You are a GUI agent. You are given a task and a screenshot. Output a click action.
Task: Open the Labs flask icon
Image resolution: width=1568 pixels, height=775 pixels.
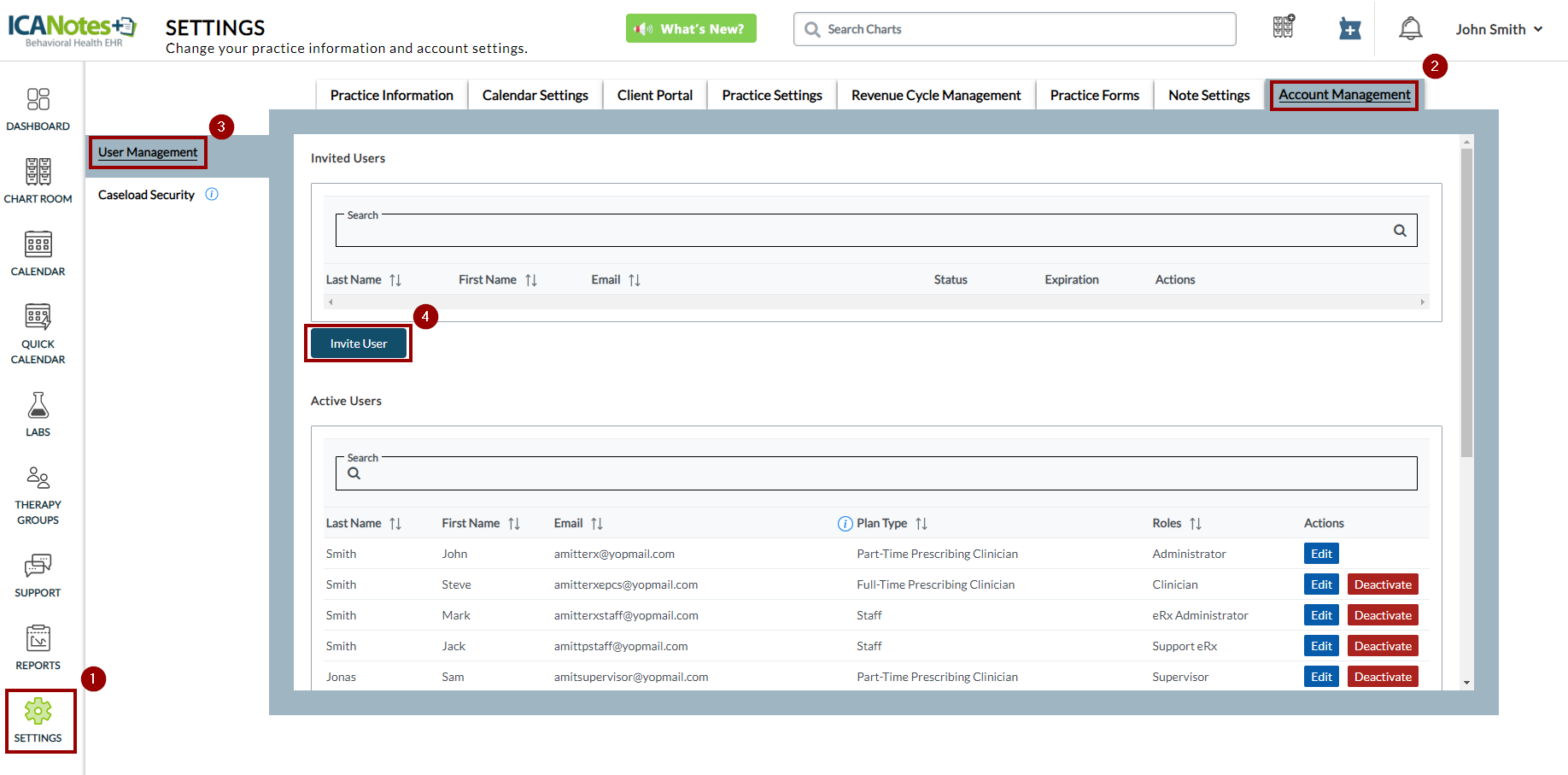[38, 406]
